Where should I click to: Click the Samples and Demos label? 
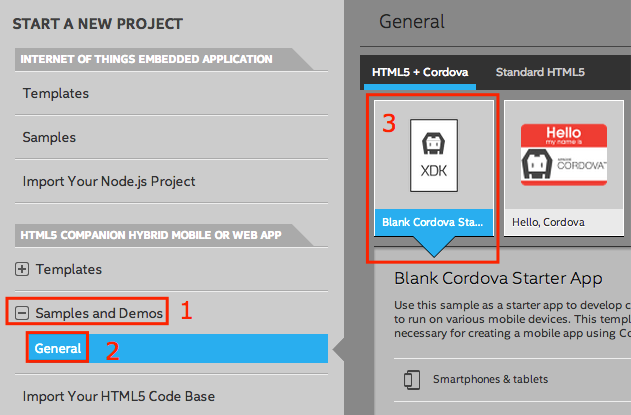pyautogui.click(x=99, y=313)
